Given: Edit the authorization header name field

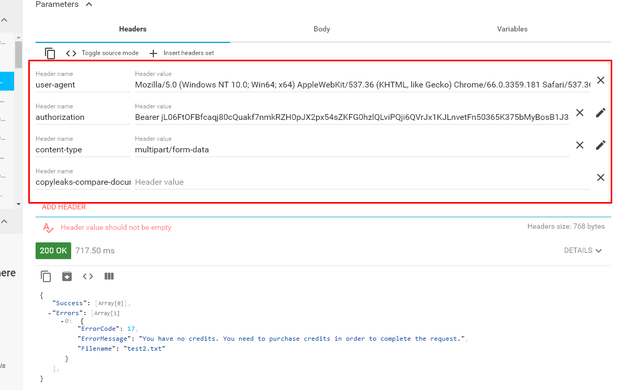Looking at the screenshot, I should [x=83, y=117].
